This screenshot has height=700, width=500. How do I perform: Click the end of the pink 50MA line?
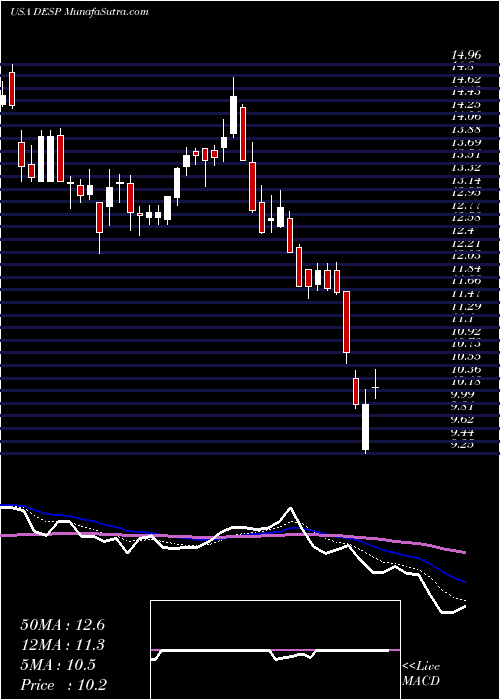coord(465,553)
